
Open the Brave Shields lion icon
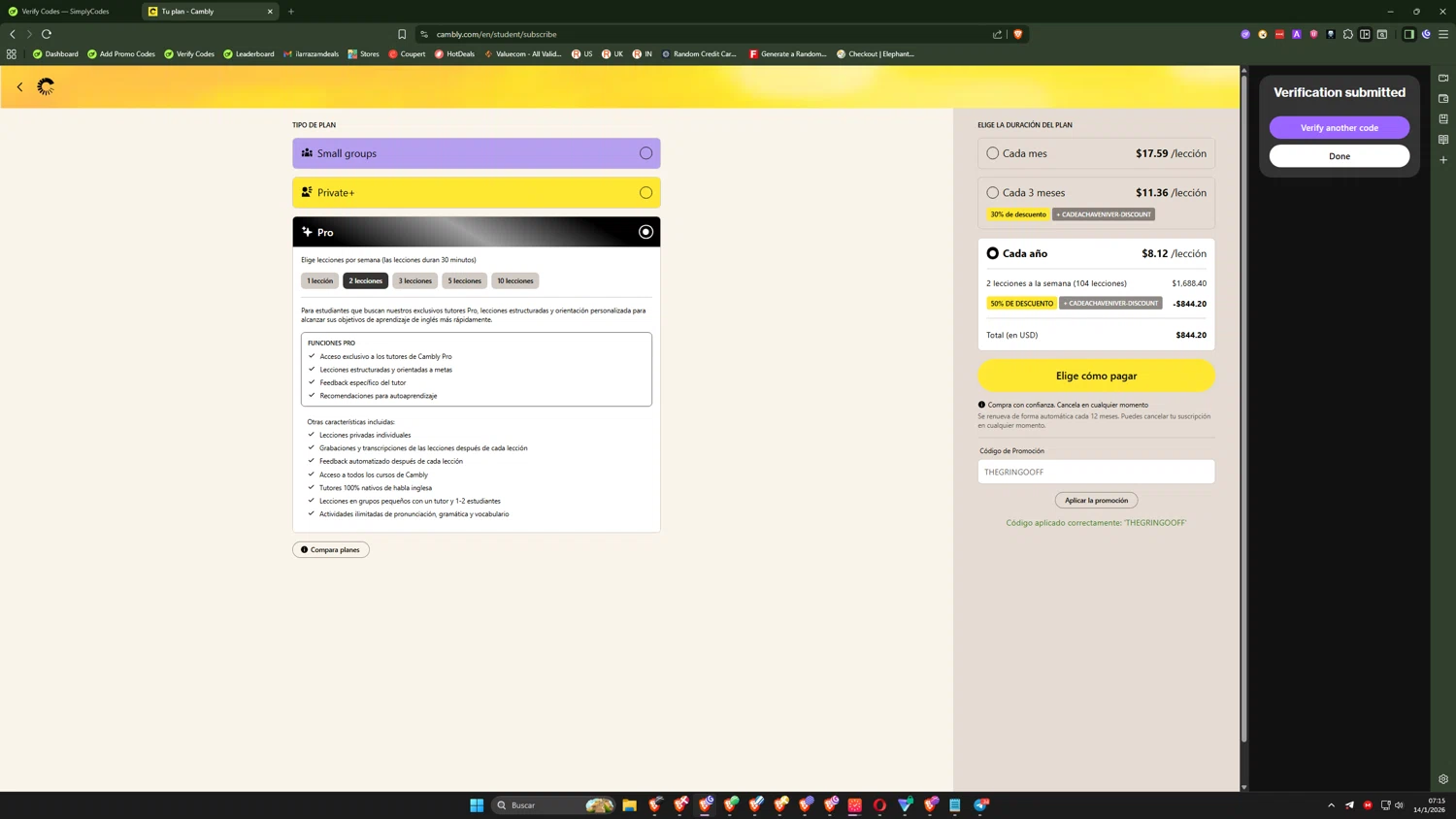click(1017, 34)
